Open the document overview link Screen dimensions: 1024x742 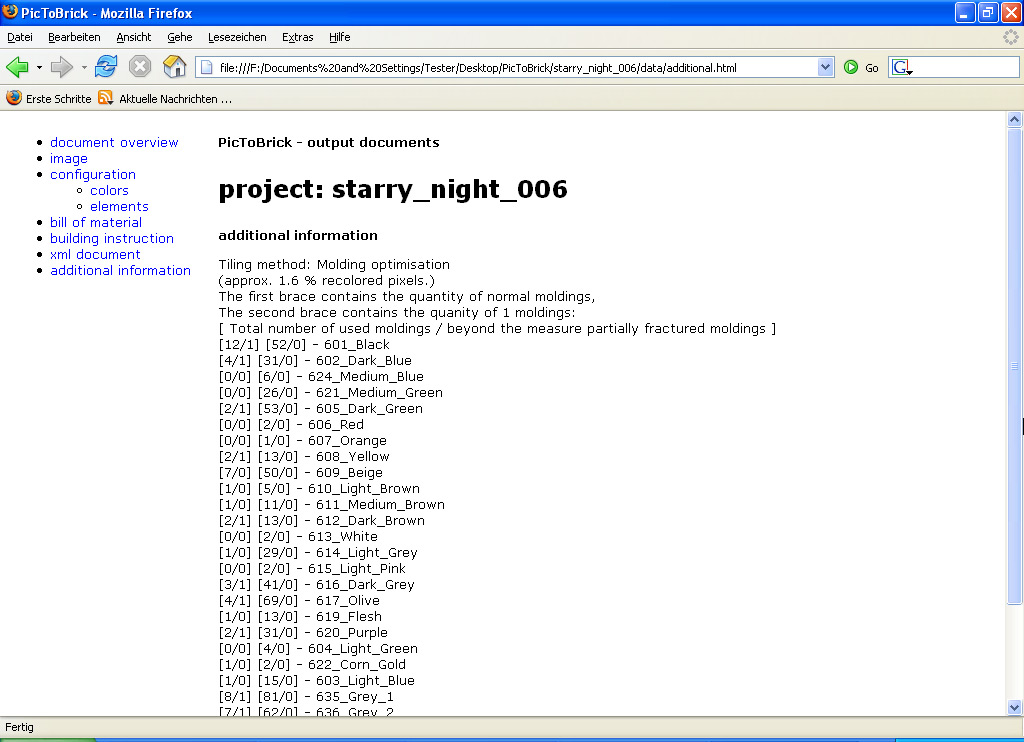point(114,142)
